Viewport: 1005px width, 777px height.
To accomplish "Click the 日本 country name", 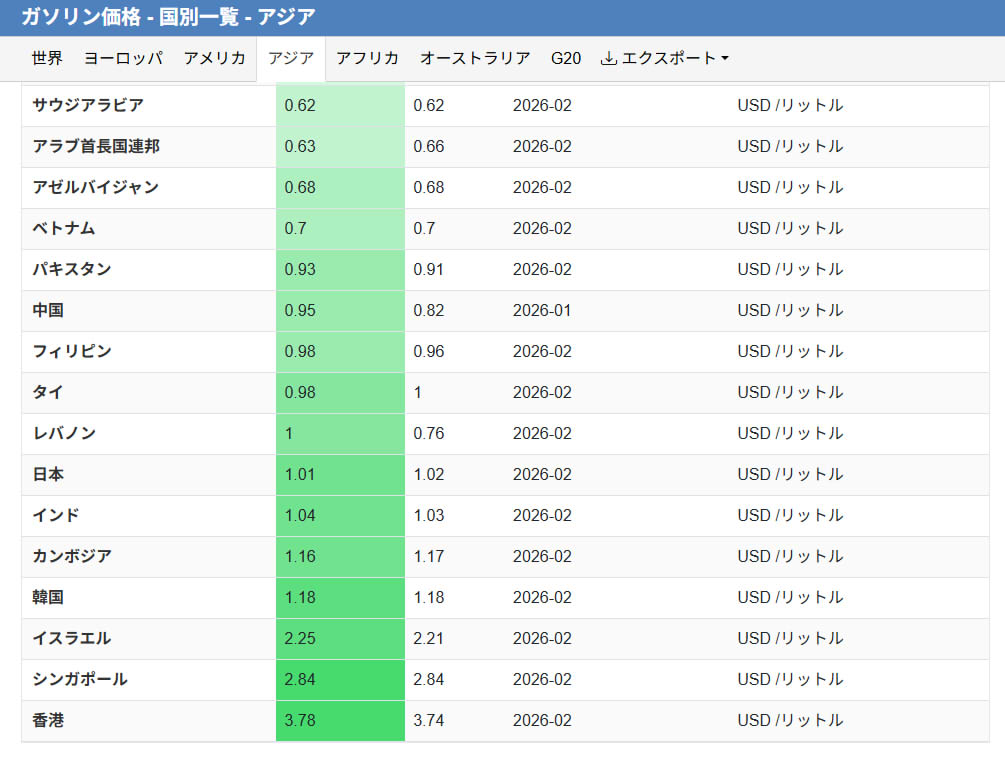I will (x=48, y=474).
